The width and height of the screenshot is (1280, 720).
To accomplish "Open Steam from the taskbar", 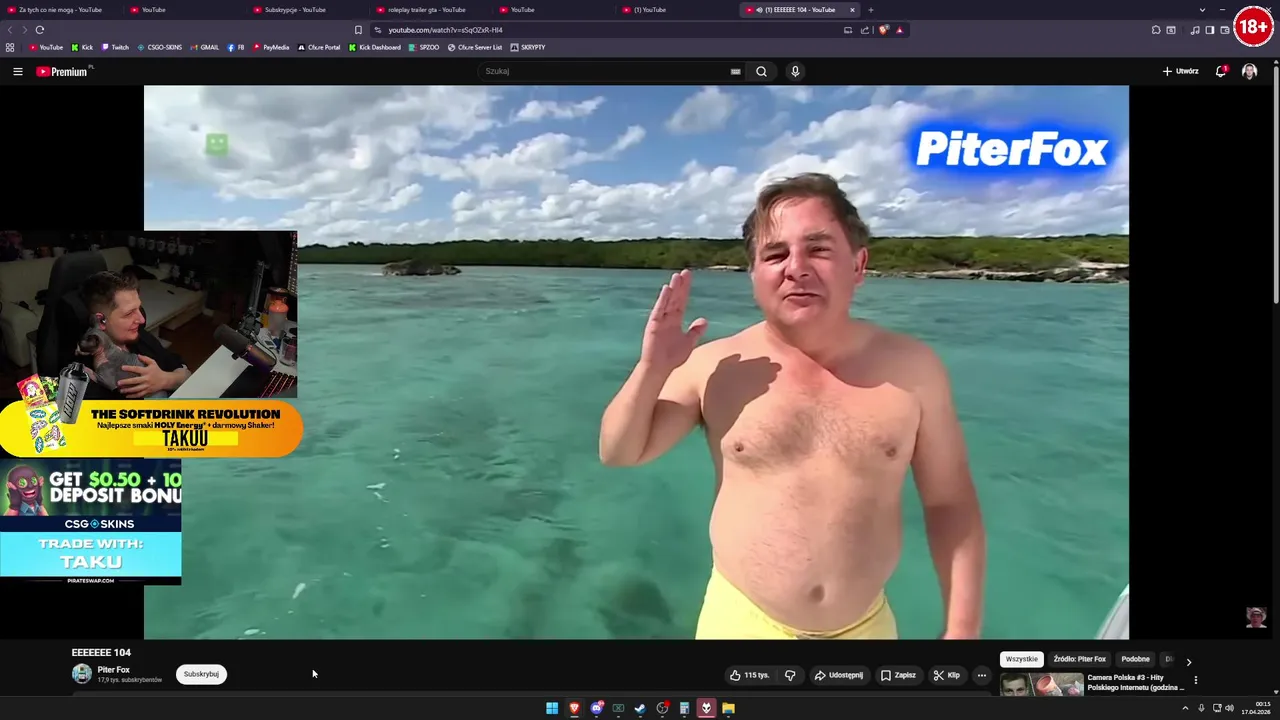I will pos(640,708).
